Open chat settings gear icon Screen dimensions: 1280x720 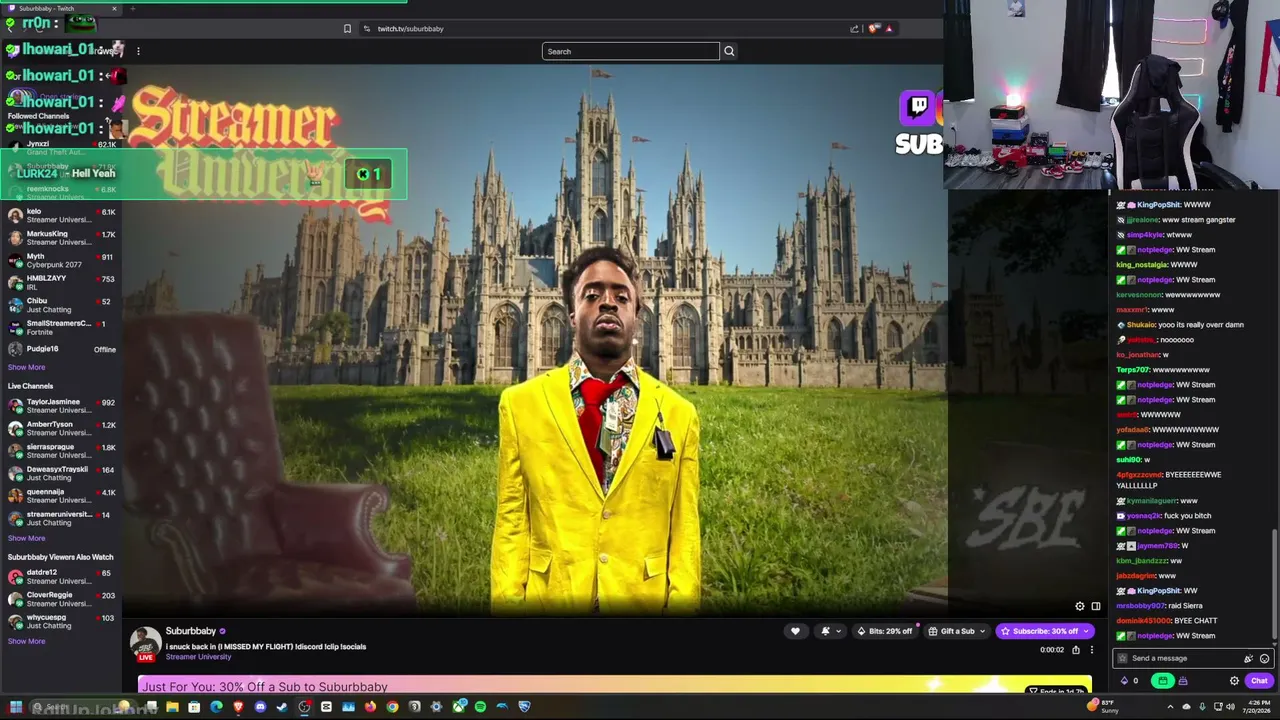point(1234,681)
